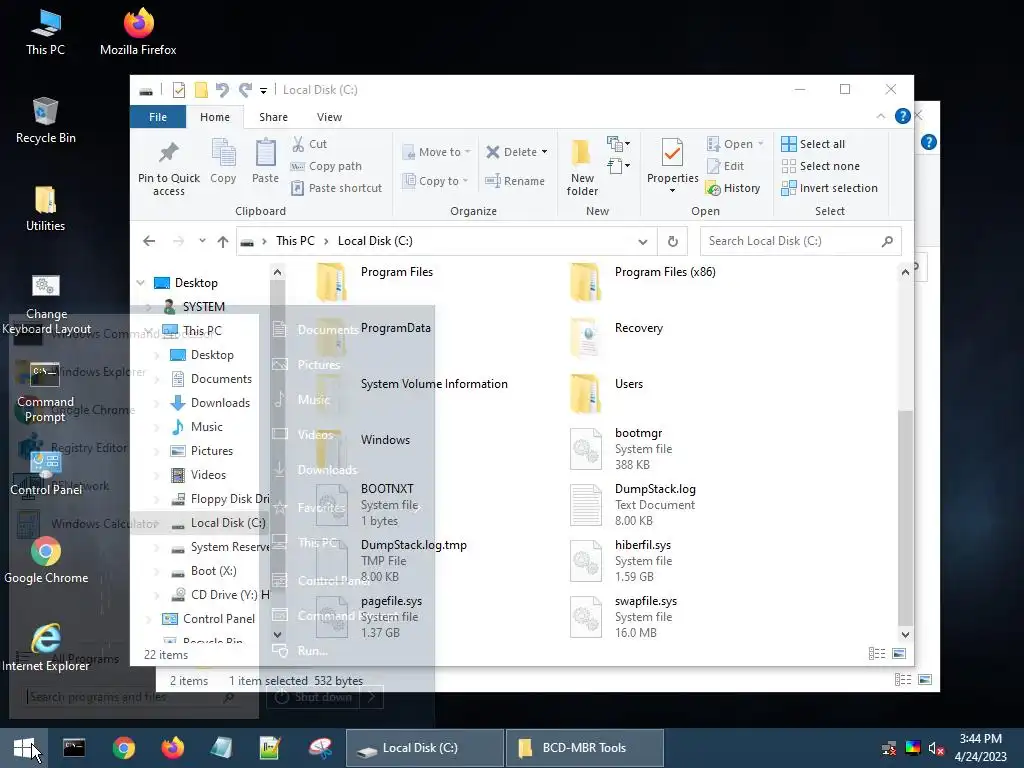The width and height of the screenshot is (1024, 768).
Task: Open Copy to dropdown
Action: pos(435,181)
